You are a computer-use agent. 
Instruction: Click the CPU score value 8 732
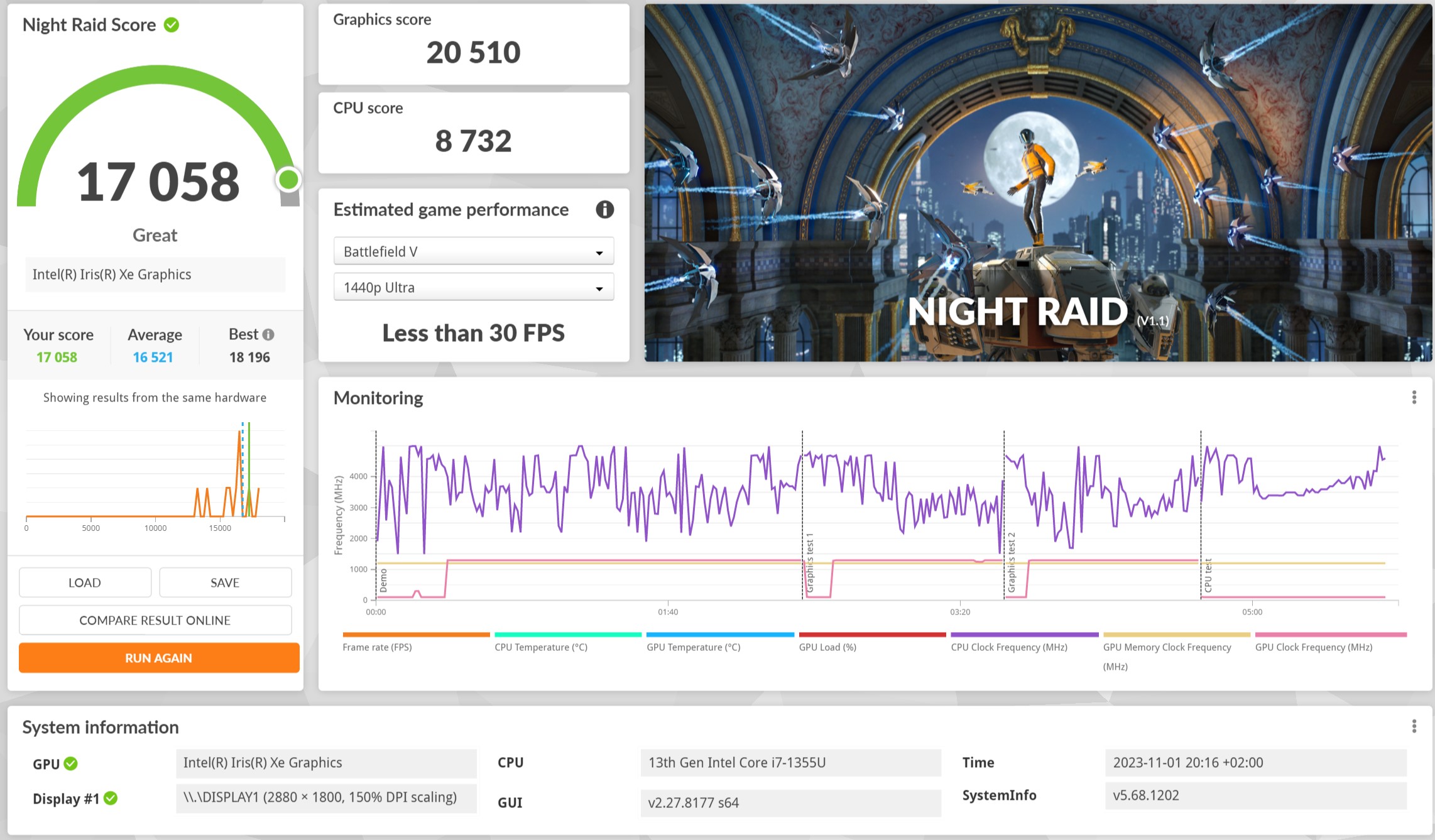(474, 141)
